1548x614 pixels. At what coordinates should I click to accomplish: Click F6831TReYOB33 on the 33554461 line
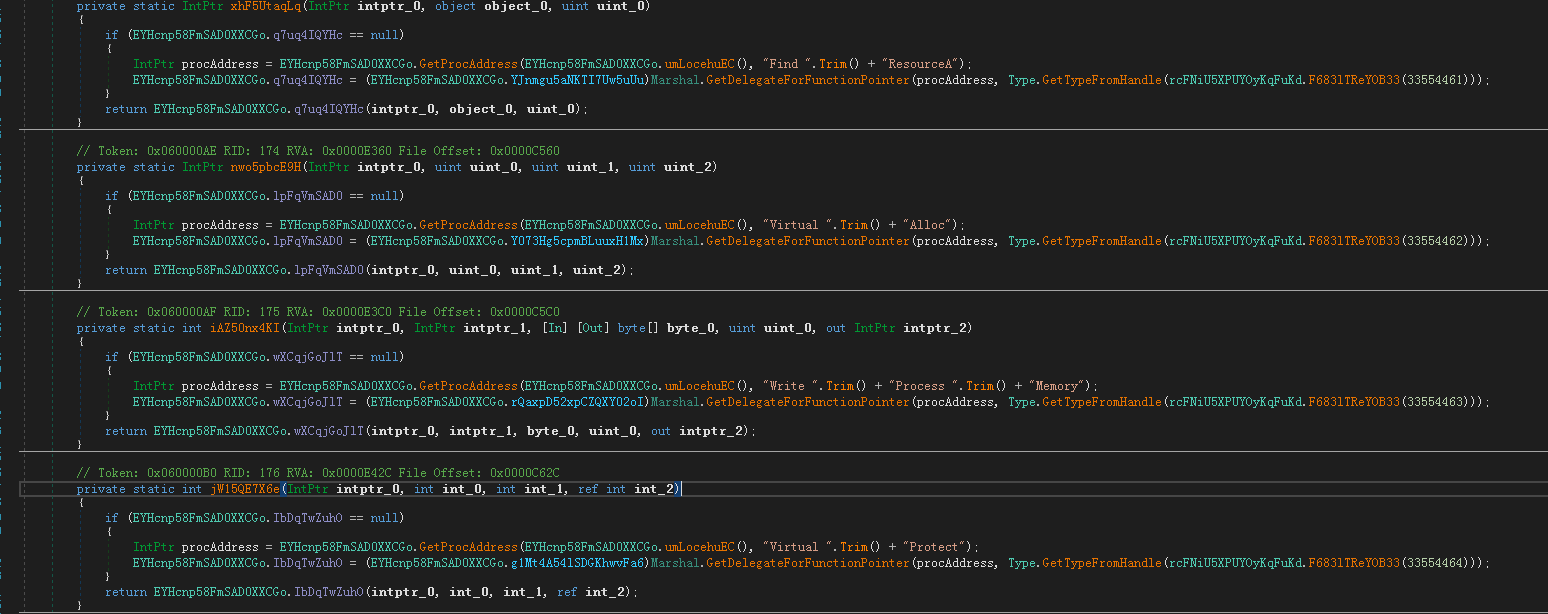click(1354, 80)
